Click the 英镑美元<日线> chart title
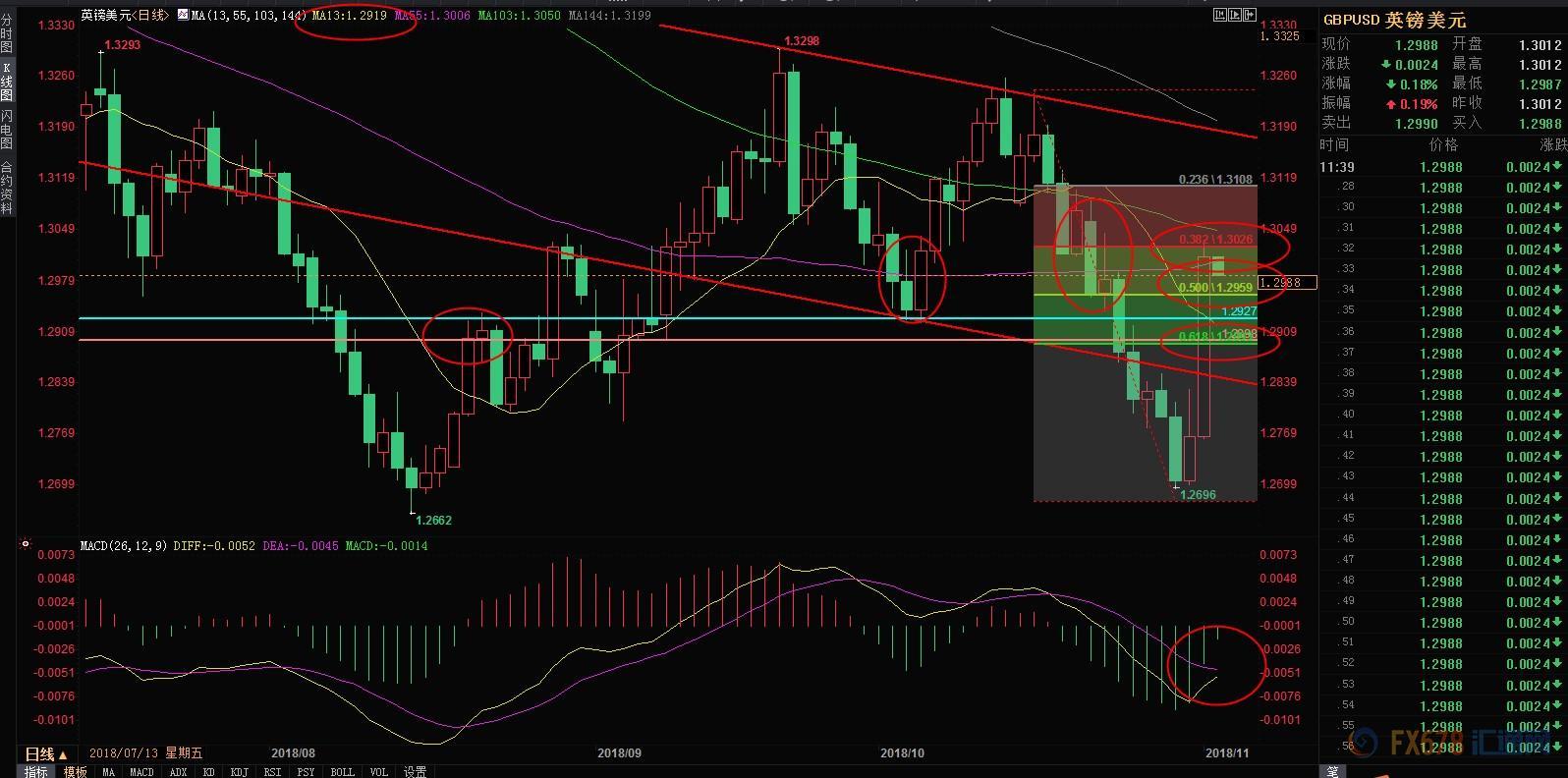The height and width of the screenshot is (778, 1568). 125,15
